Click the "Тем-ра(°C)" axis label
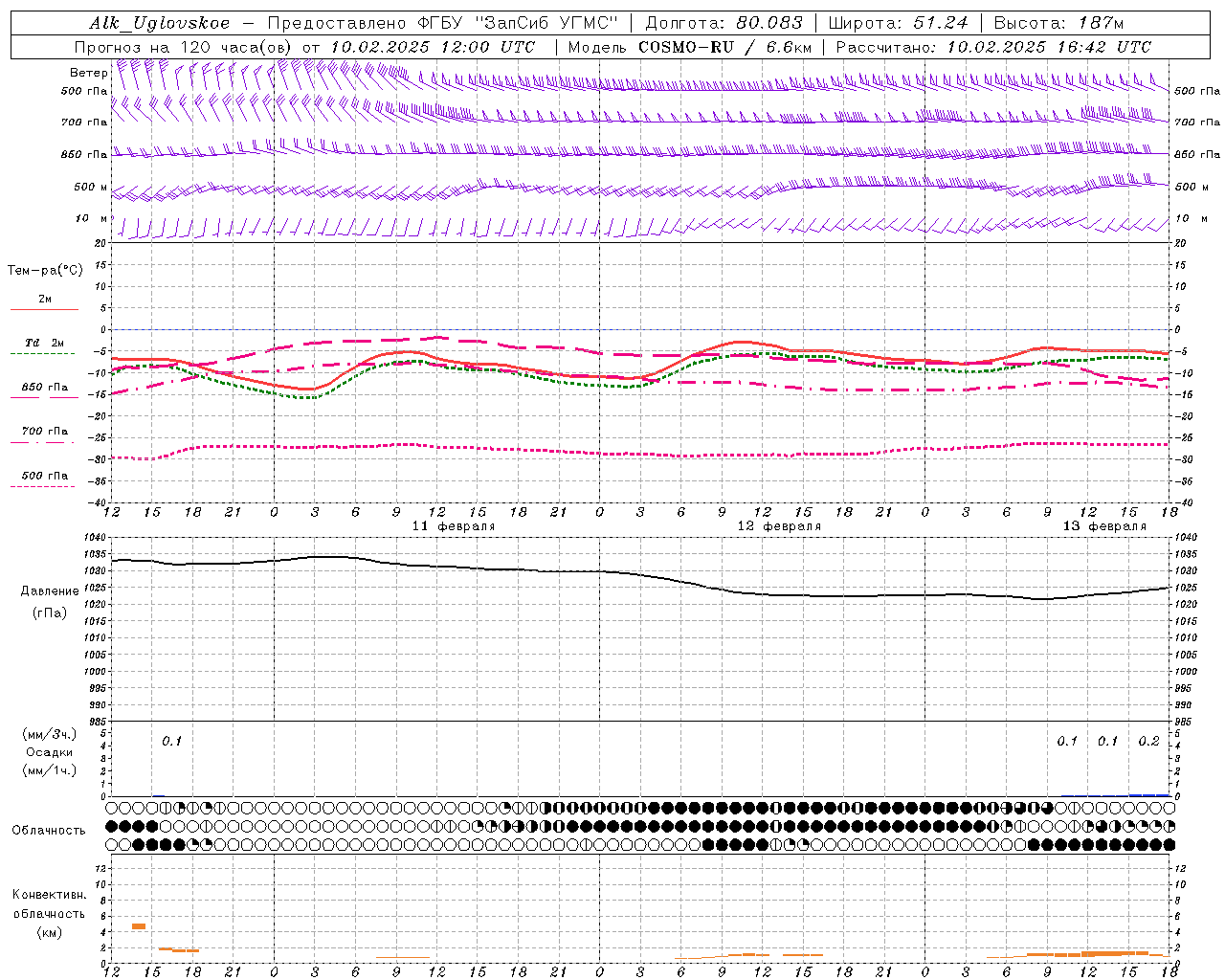 point(45,271)
